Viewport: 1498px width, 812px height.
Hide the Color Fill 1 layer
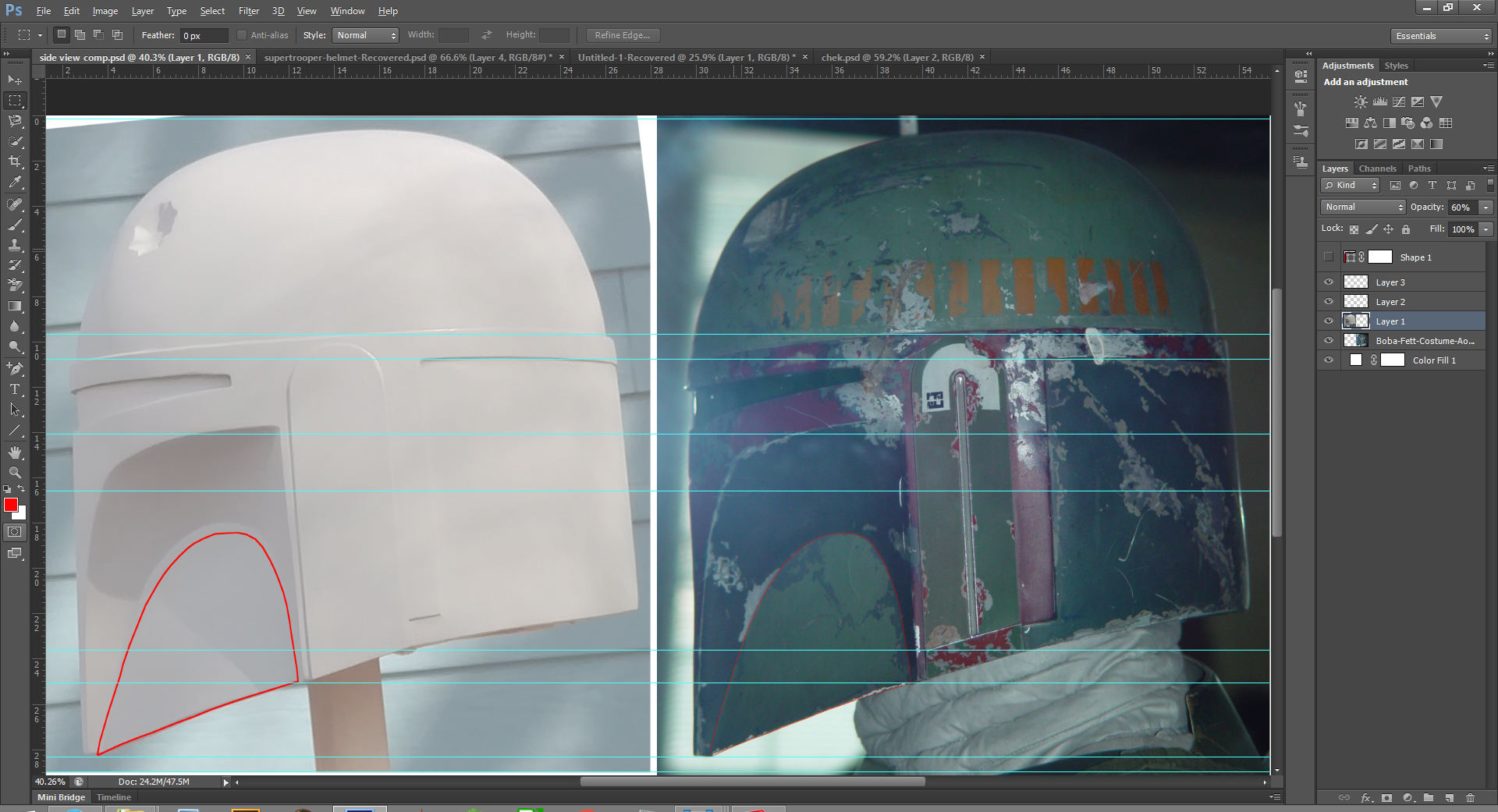tap(1329, 360)
